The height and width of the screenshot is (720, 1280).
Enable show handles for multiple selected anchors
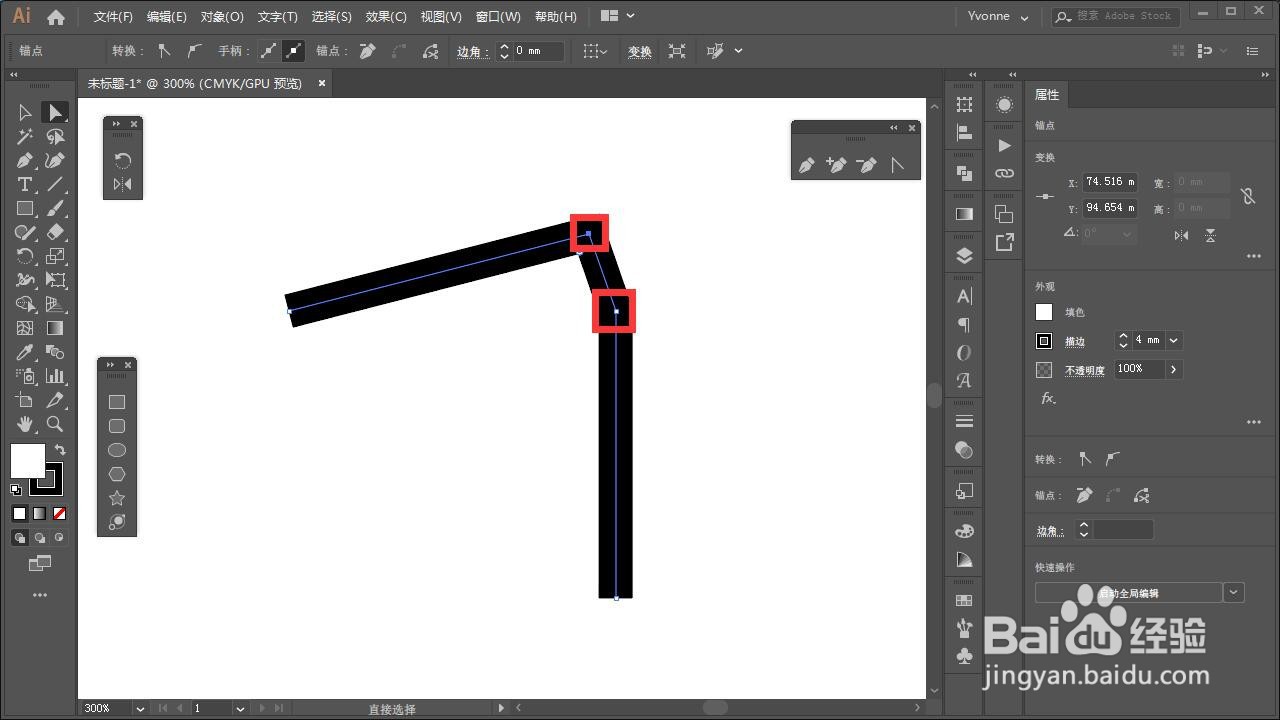pos(268,51)
